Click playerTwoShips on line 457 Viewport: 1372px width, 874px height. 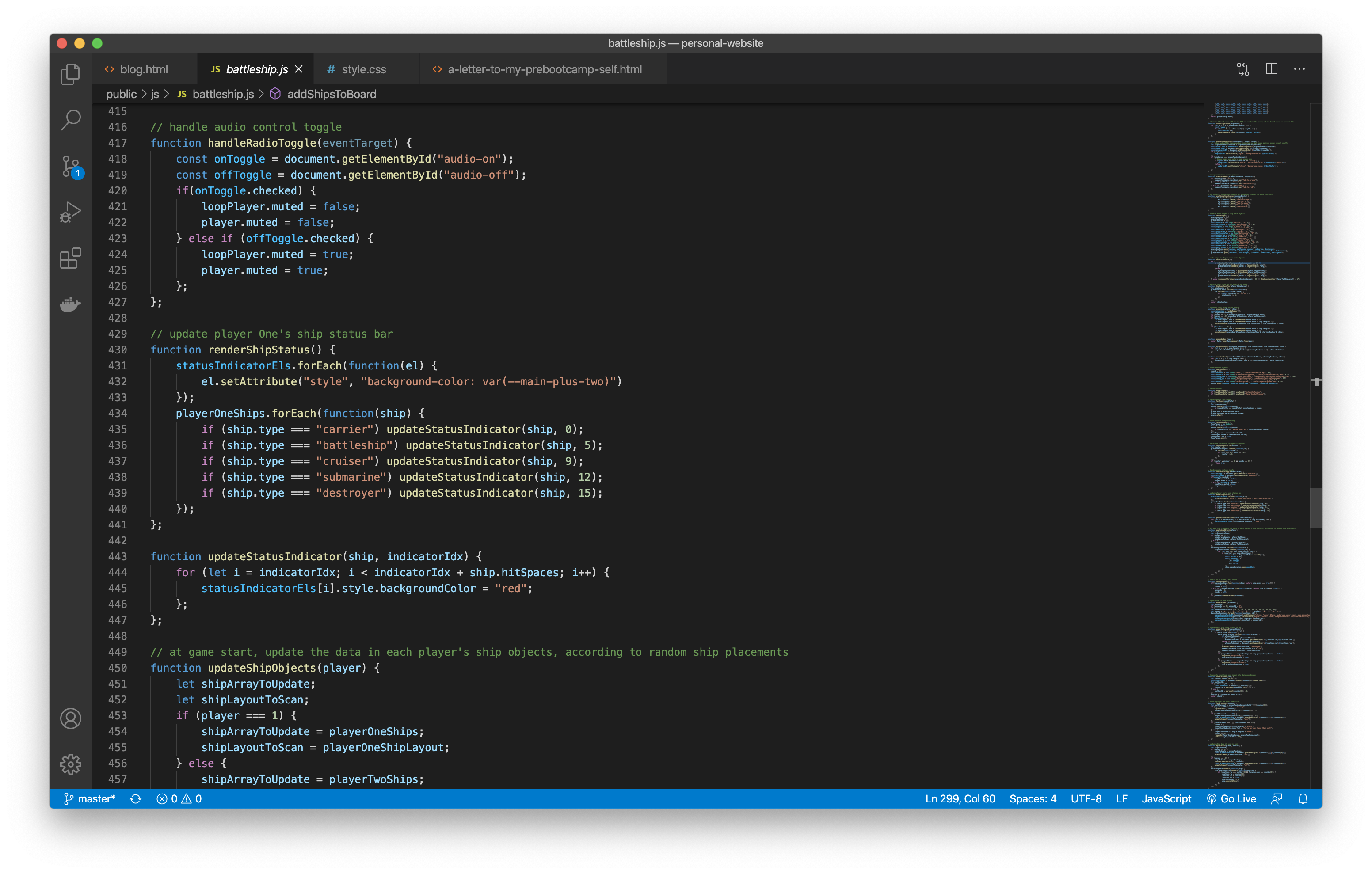[373, 779]
